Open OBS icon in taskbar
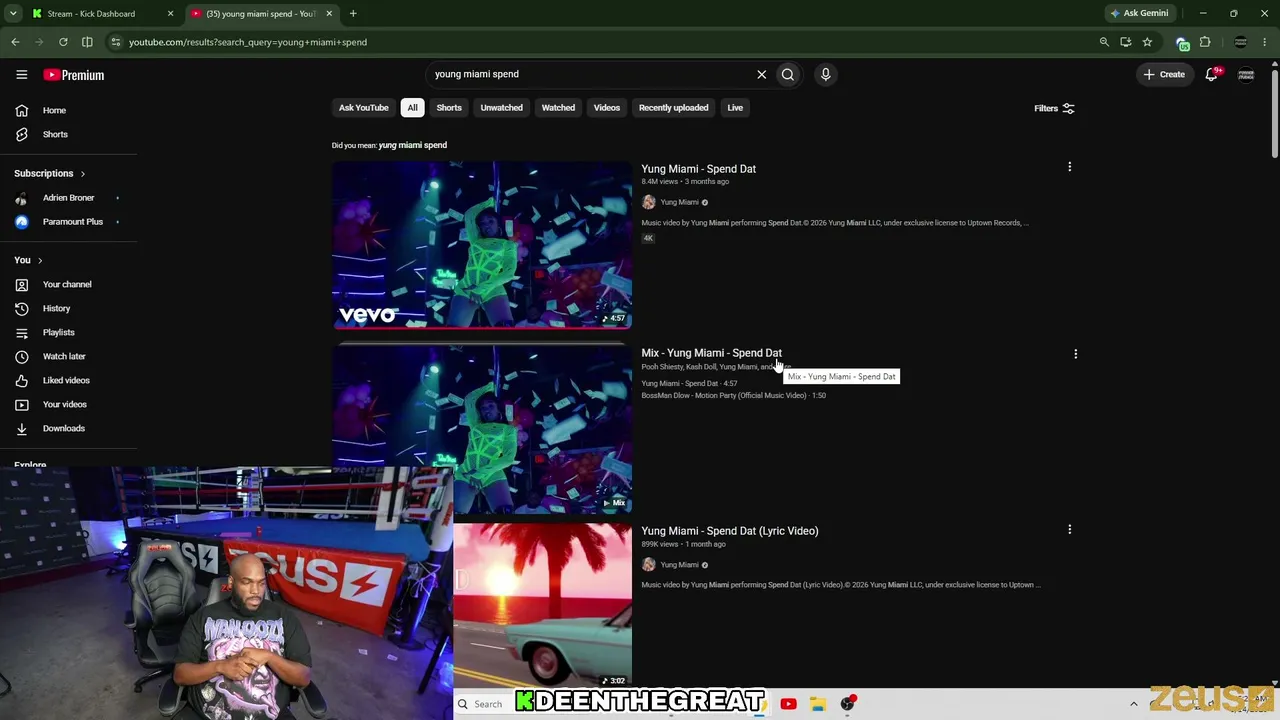Screen dimensions: 1280x720 847,704
